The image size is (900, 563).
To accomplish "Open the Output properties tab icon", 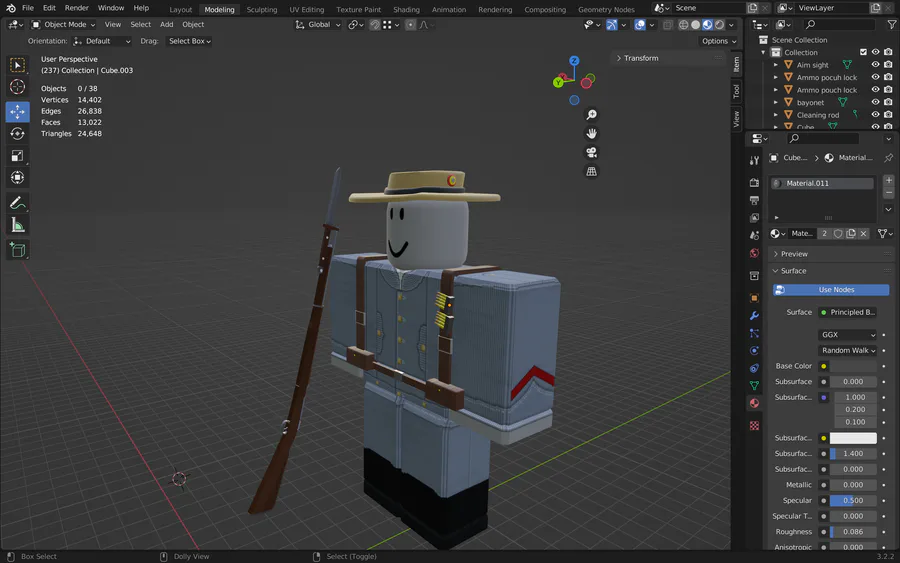I will click(754, 200).
